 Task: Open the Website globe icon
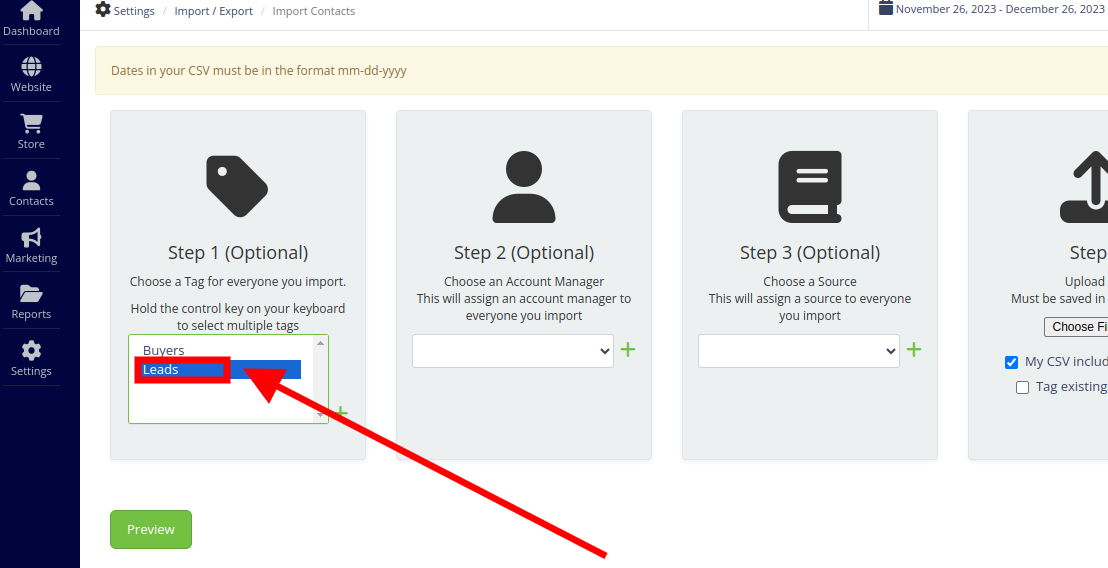(31, 66)
